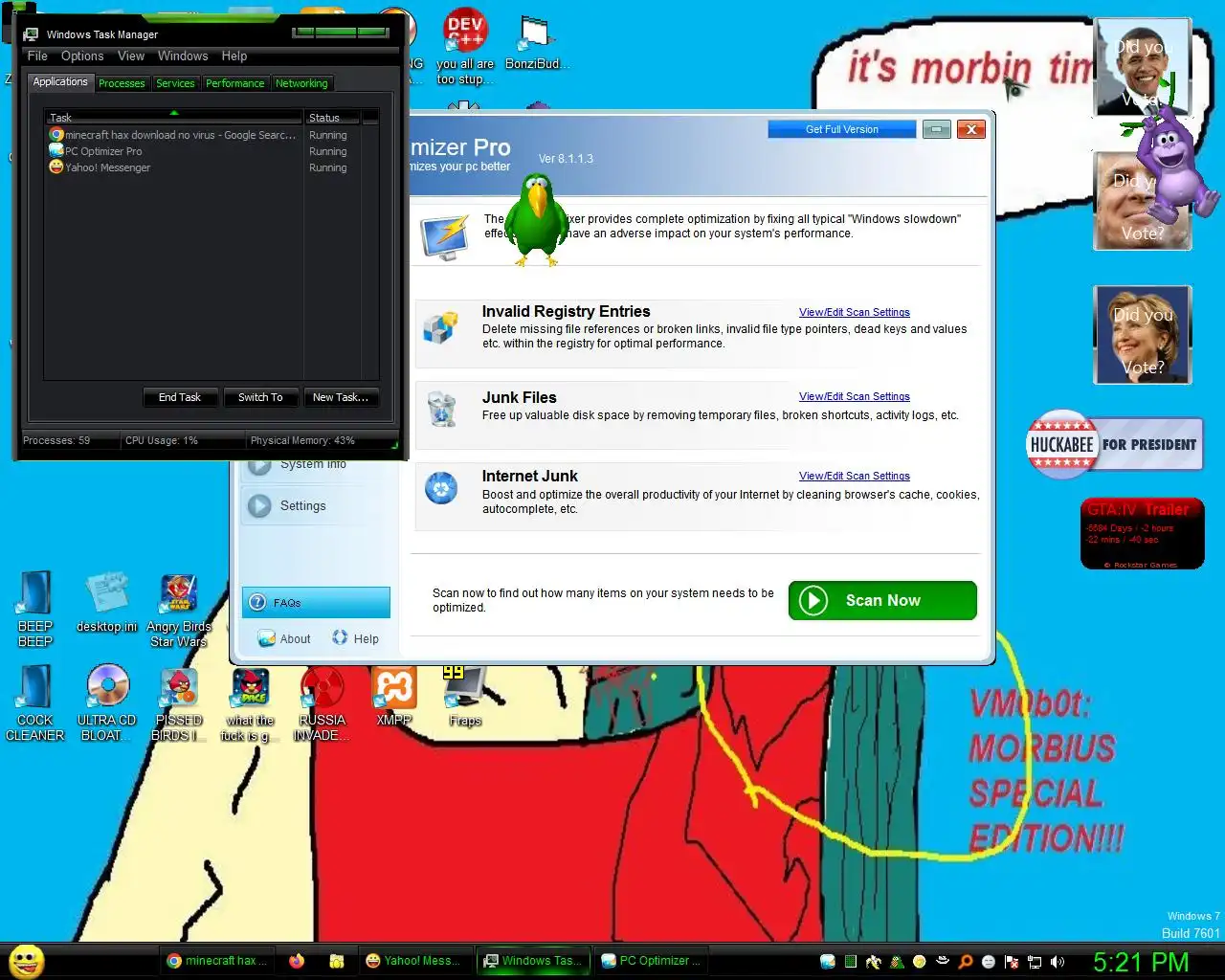This screenshot has width=1225, height=980.
Task: Open the desktop.ini file icon
Action: click(107, 603)
